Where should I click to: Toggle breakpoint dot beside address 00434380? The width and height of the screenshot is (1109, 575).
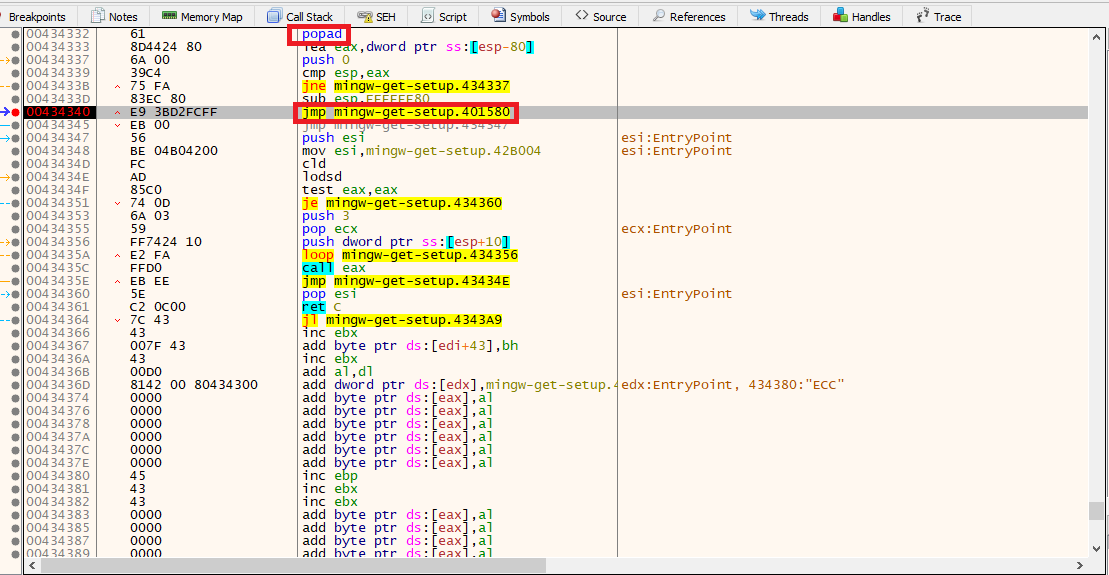pyautogui.click(x=15, y=476)
